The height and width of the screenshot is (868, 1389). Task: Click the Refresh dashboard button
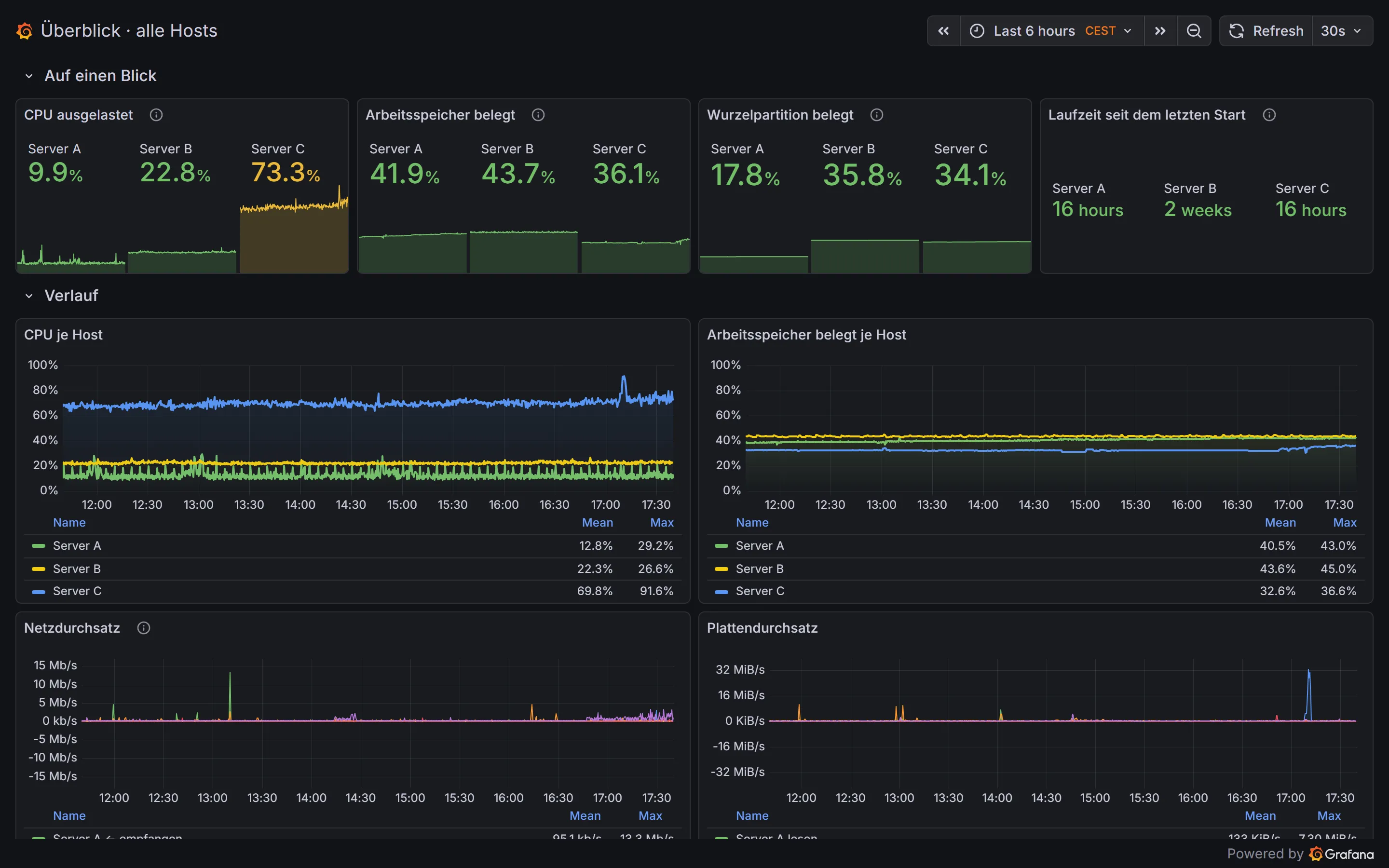pyautogui.click(x=1266, y=31)
